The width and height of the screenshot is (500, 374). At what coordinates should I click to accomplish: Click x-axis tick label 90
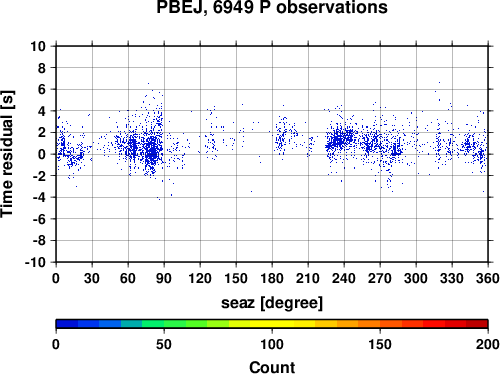pyautogui.click(x=164, y=278)
